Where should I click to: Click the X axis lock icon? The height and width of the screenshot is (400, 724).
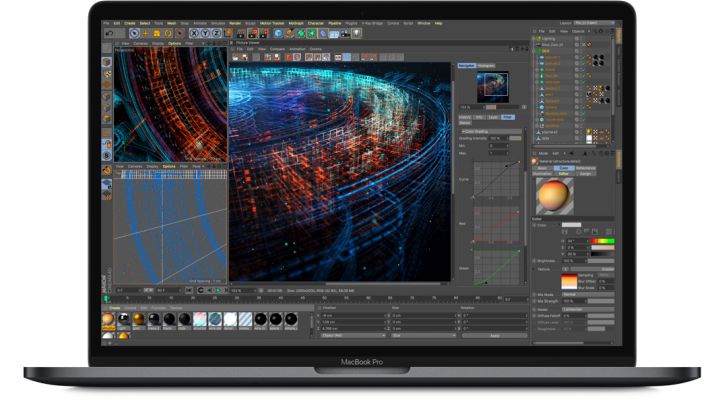click(192, 32)
